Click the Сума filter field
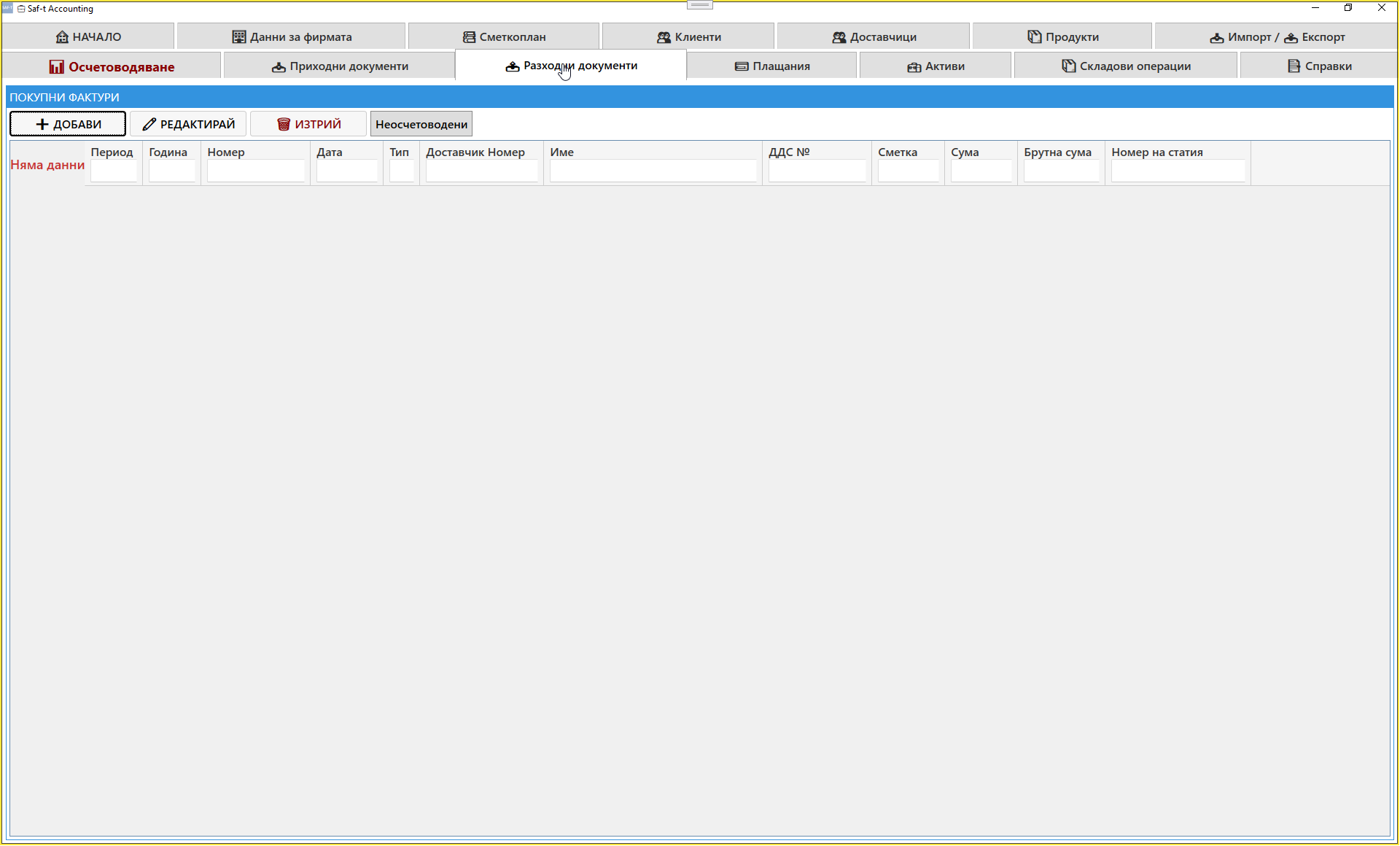1400x846 pixels. 981,171
